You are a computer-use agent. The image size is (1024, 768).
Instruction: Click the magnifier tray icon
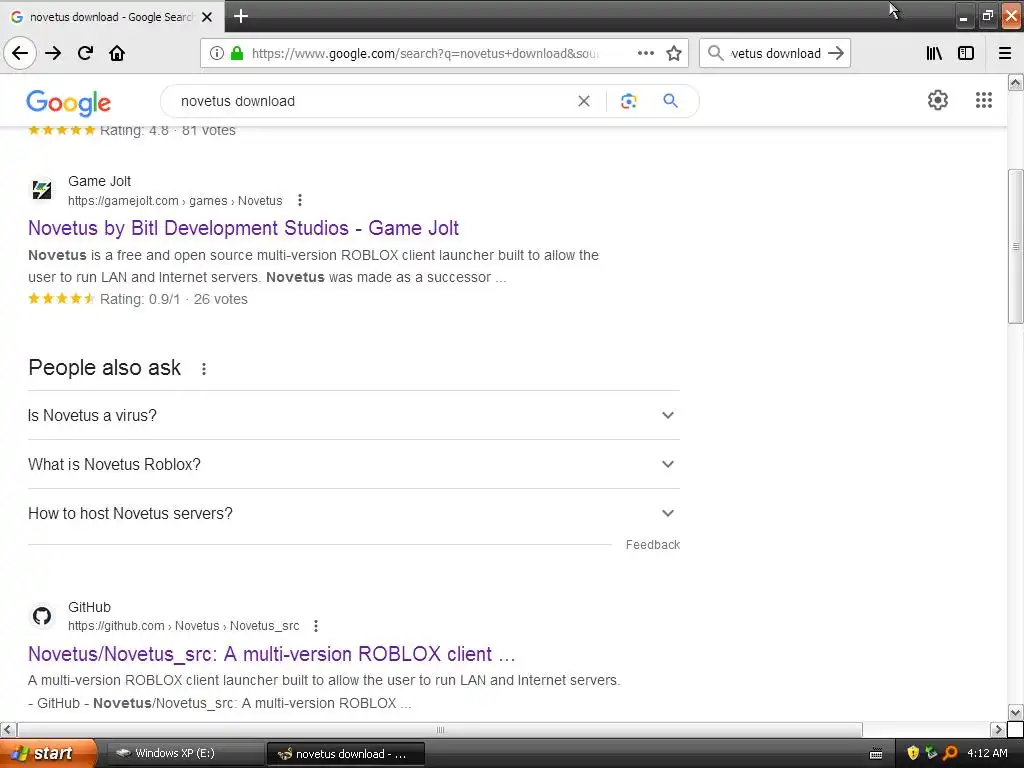(x=950, y=754)
